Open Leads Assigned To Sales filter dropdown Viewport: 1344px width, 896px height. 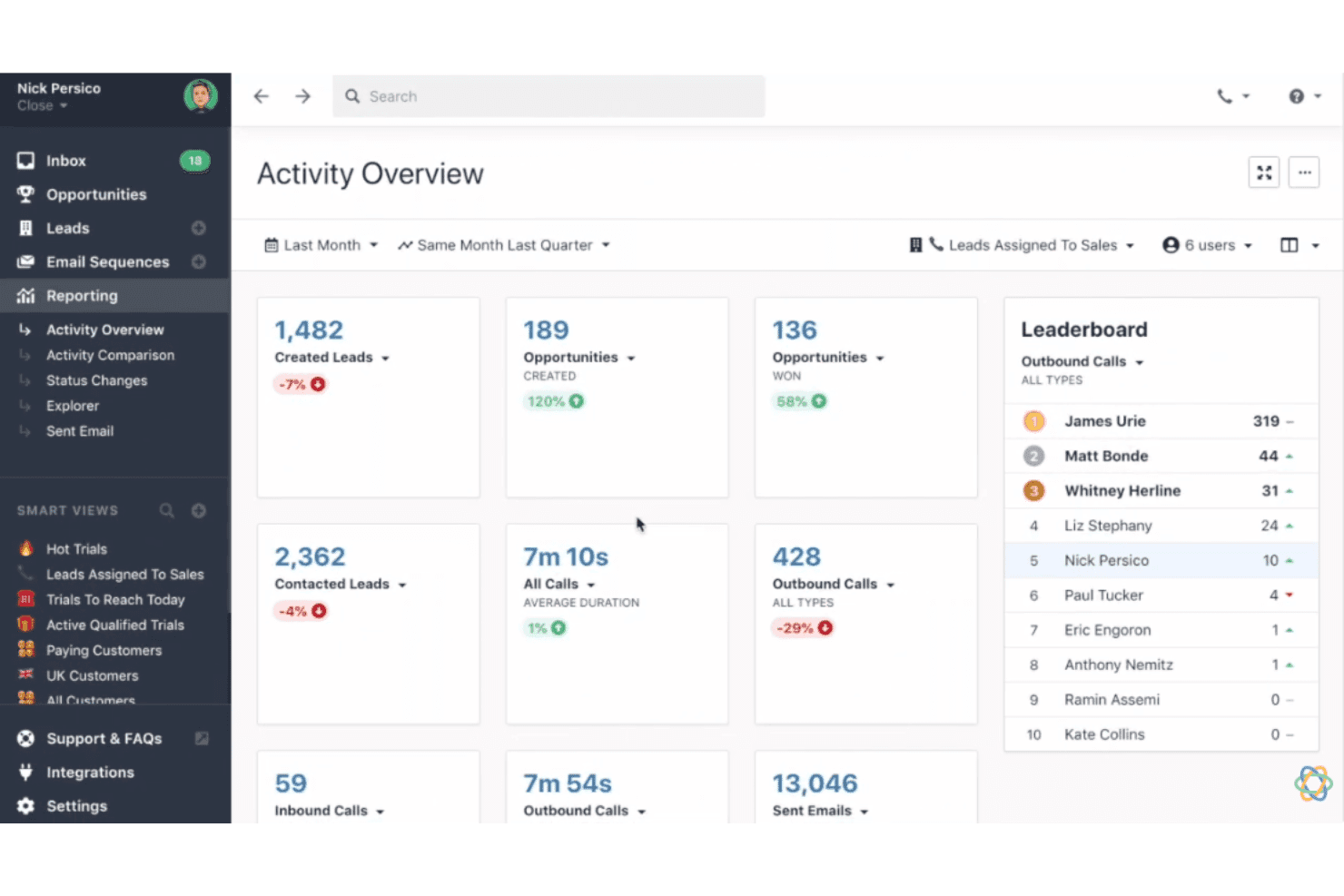[1022, 245]
